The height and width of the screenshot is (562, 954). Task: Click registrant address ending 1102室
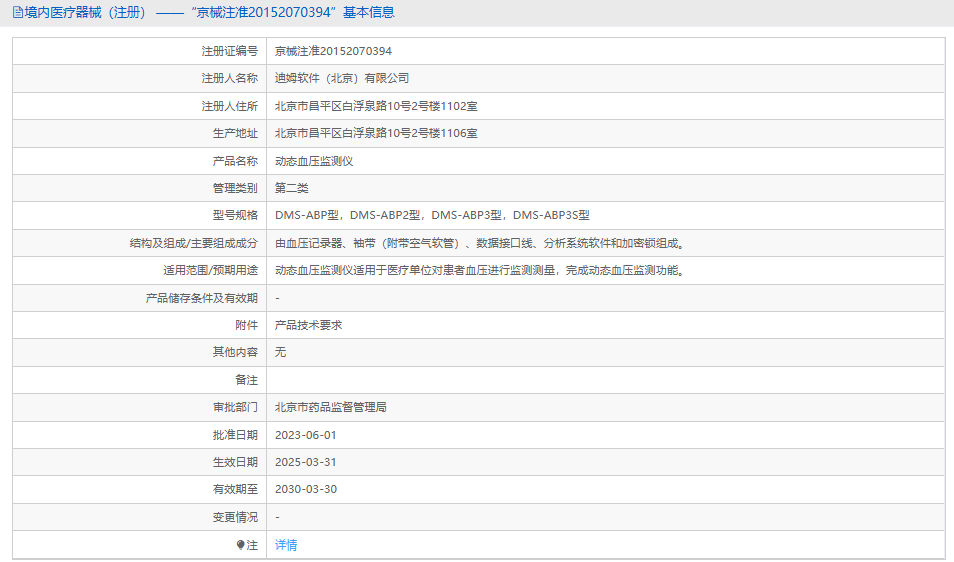(376, 106)
